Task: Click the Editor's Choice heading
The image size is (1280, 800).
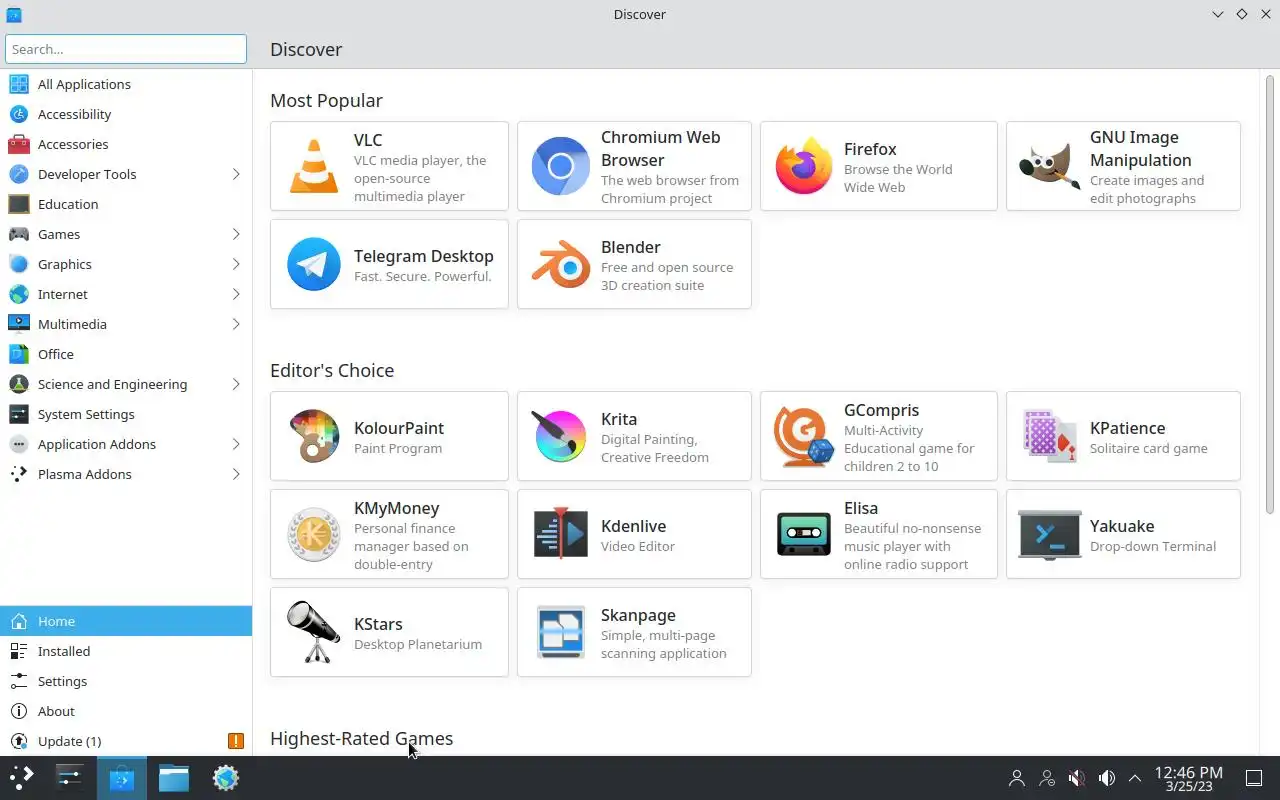Action: (x=332, y=370)
